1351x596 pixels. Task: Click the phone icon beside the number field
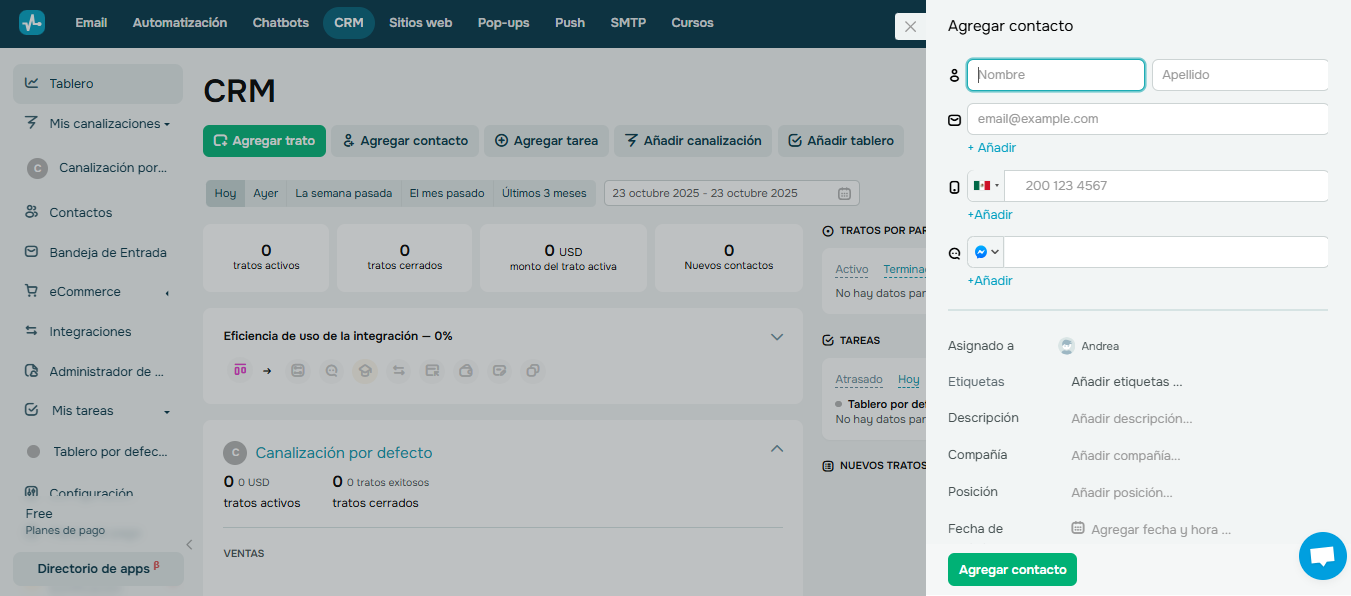tap(953, 185)
